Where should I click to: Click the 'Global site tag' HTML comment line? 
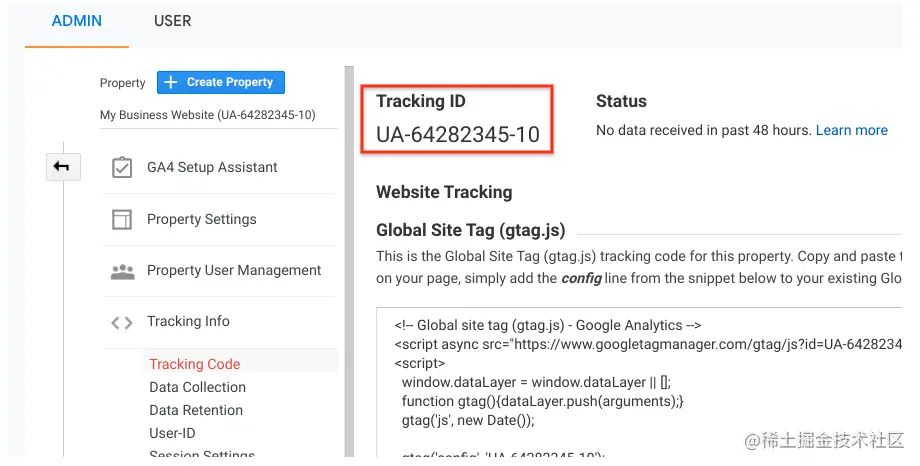coord(547,325)
